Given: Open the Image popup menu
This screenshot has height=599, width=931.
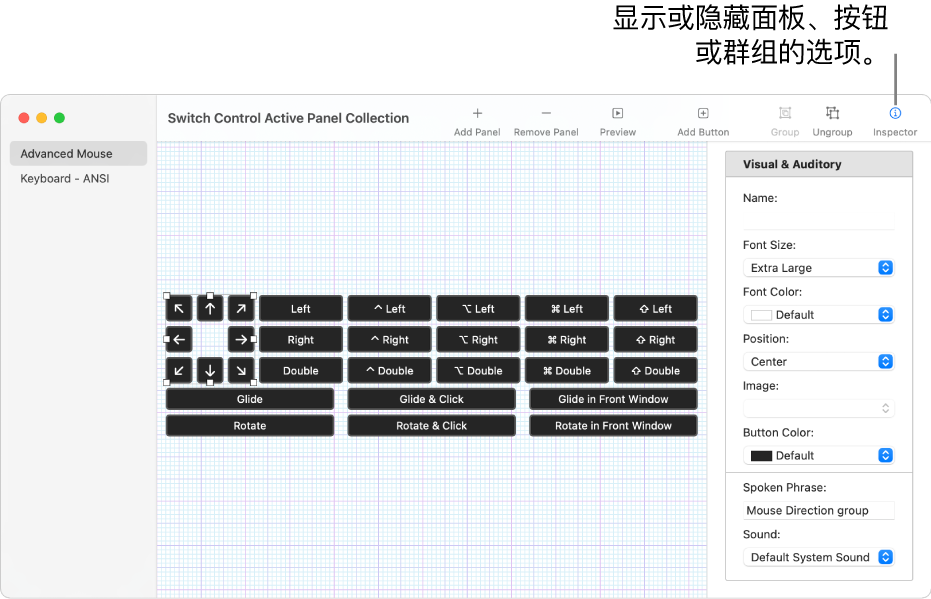Looking at the screenshot, I should tap(819, 408).
